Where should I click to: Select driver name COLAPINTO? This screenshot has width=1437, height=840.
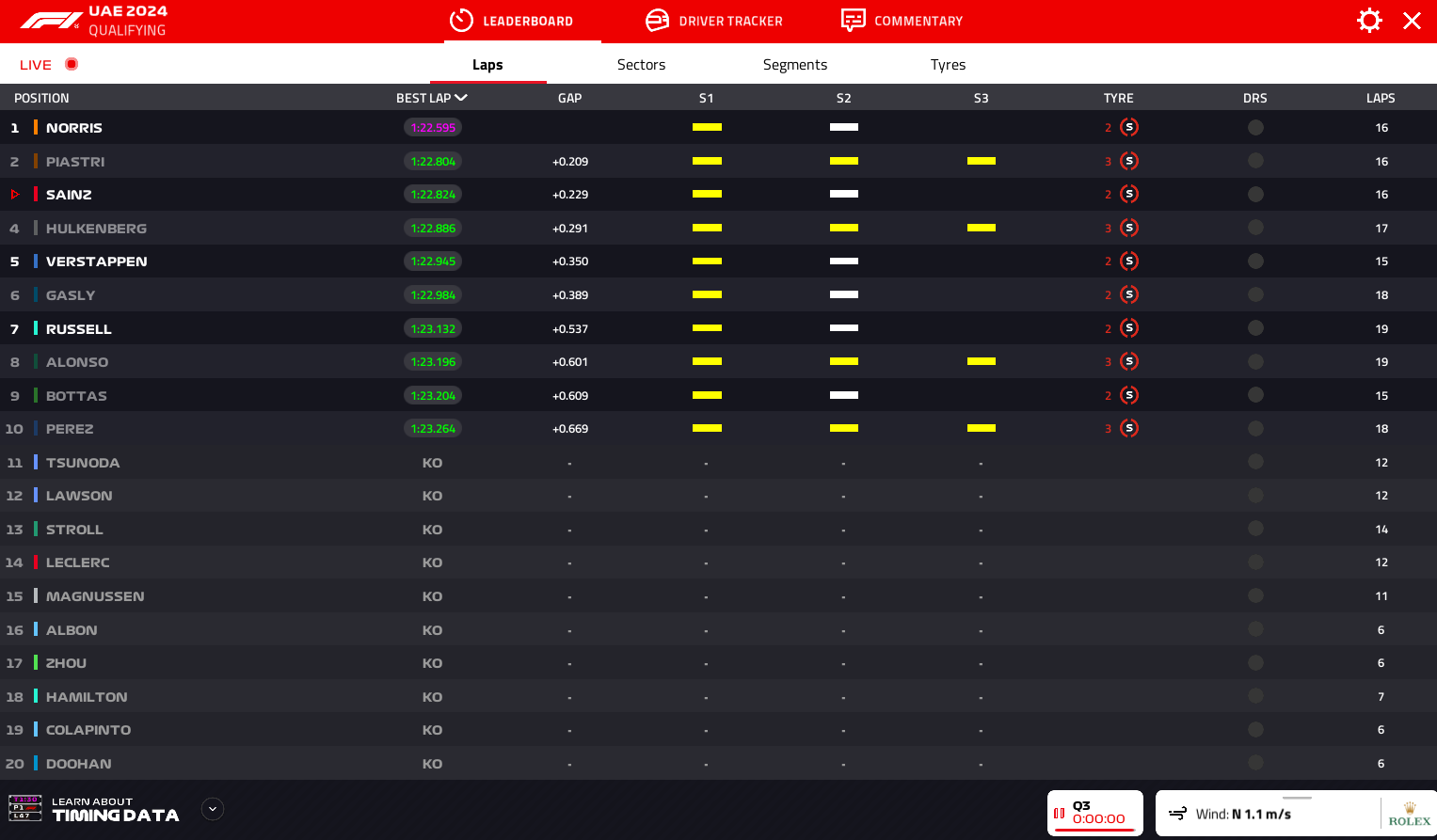pos(88,730)
